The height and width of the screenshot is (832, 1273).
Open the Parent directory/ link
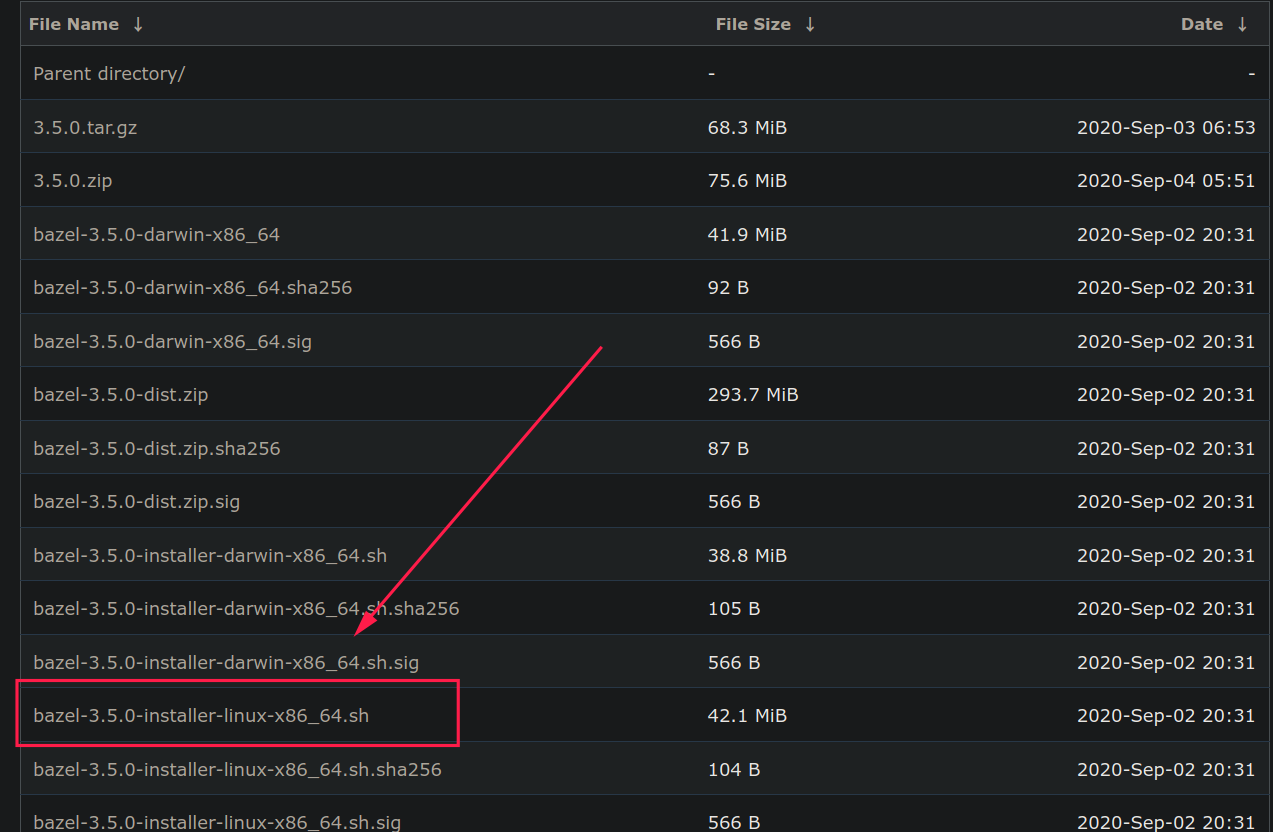click(109, 74)
